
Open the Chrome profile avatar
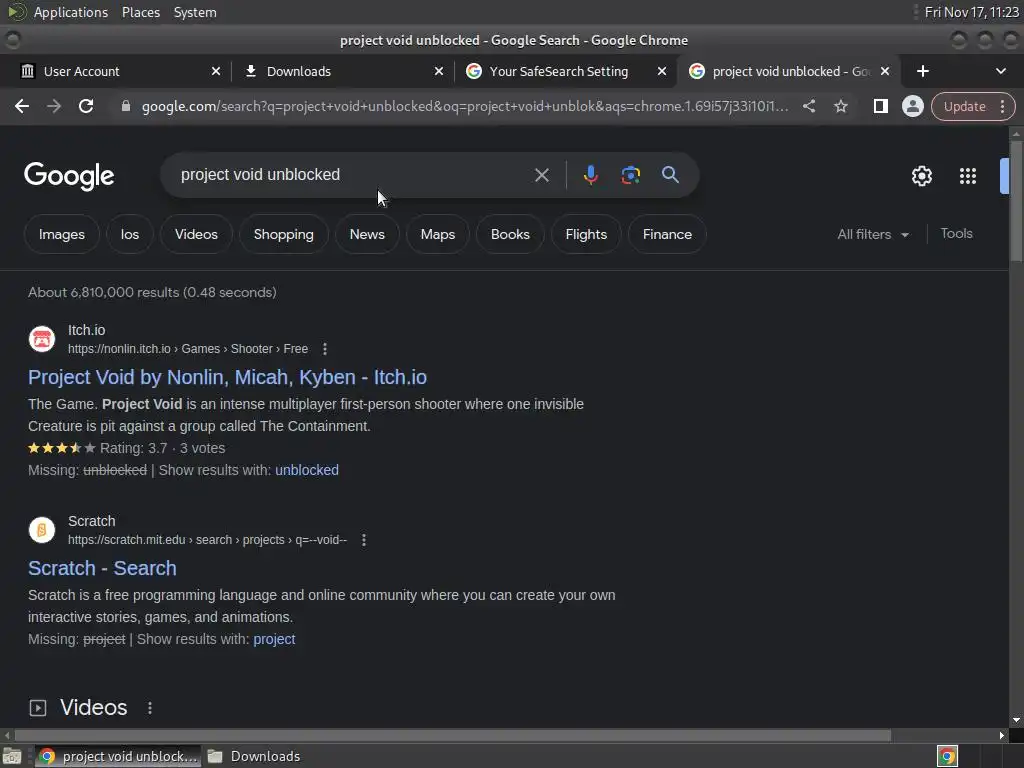click(912, 106)
